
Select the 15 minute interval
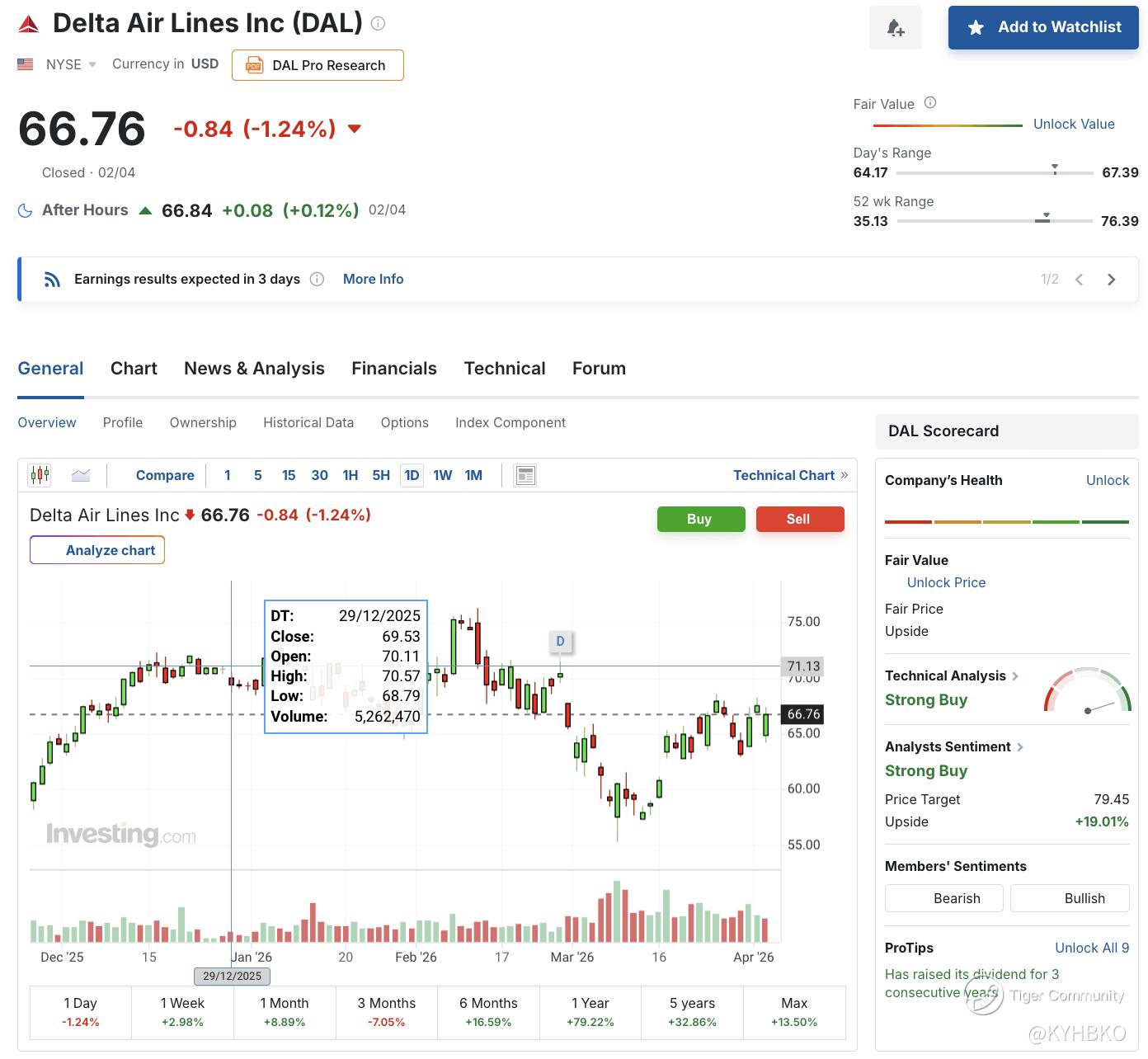pos(289,475)
